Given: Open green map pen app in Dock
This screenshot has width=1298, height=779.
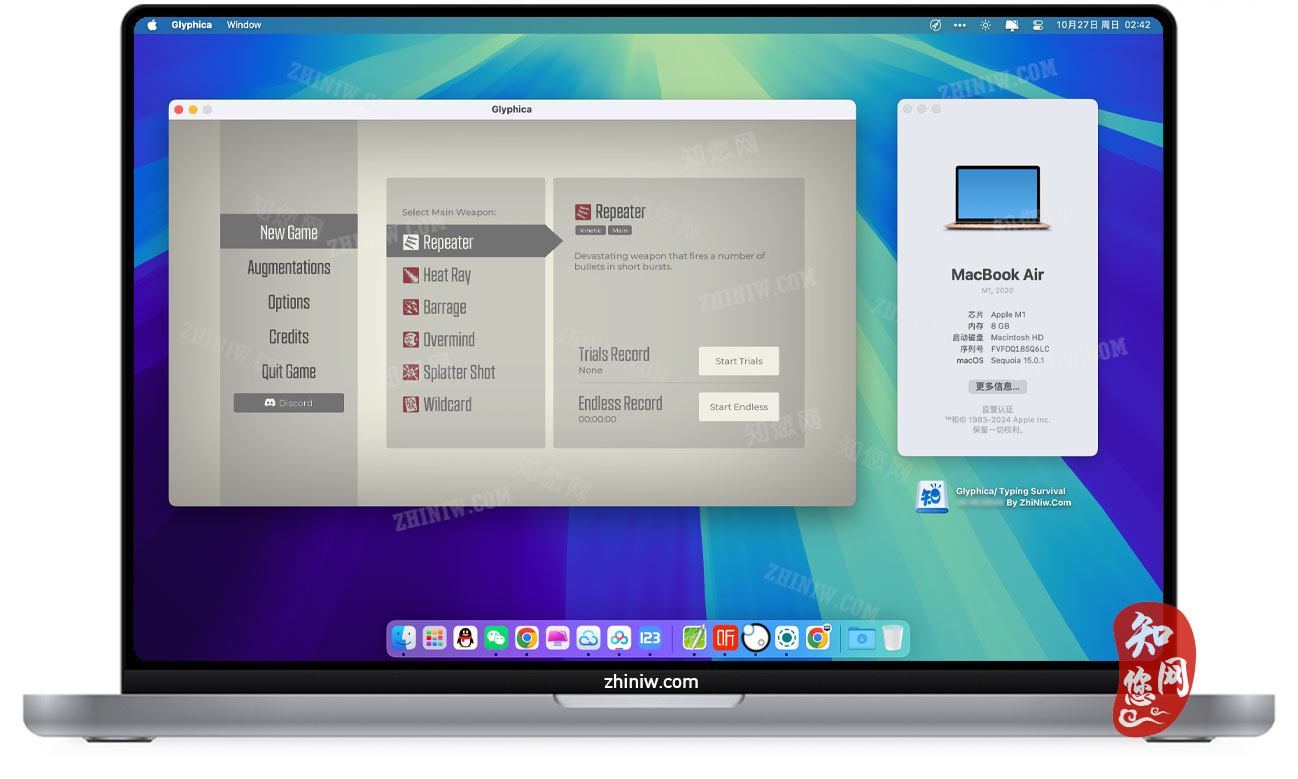Looking at the screenshot, I should pyautogui.click(x=694, y=638).
